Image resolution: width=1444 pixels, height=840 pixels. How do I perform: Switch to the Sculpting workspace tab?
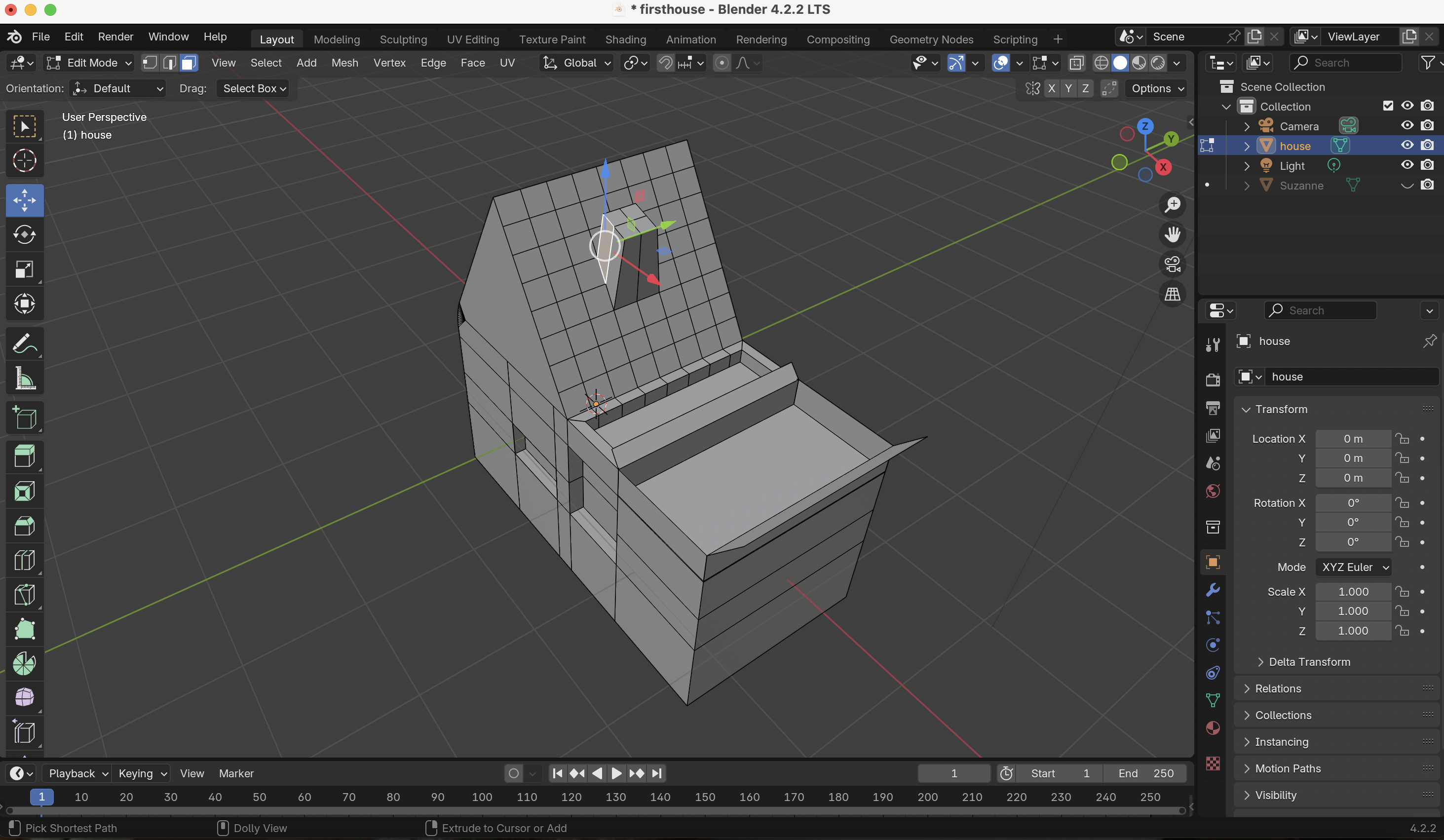403,39
